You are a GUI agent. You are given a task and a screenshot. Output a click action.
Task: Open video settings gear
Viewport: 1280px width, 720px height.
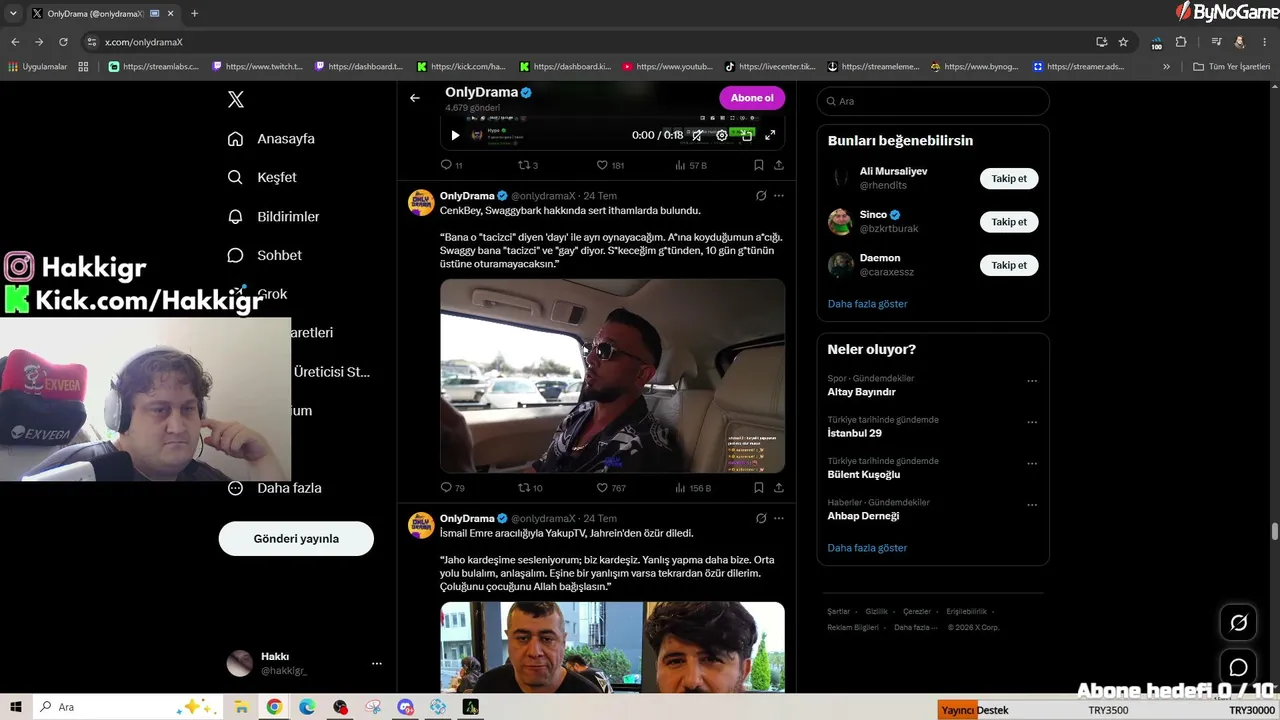(722, 135)
